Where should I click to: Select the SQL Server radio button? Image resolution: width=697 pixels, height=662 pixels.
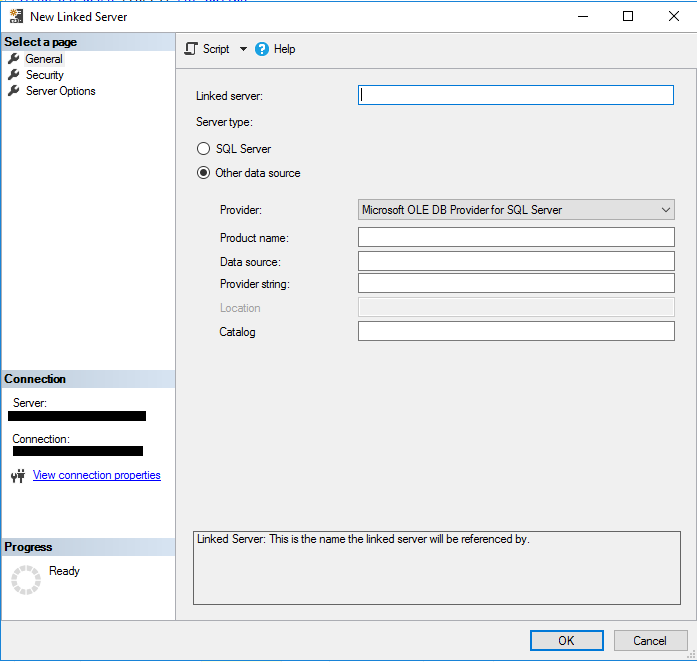click(204, 149)
